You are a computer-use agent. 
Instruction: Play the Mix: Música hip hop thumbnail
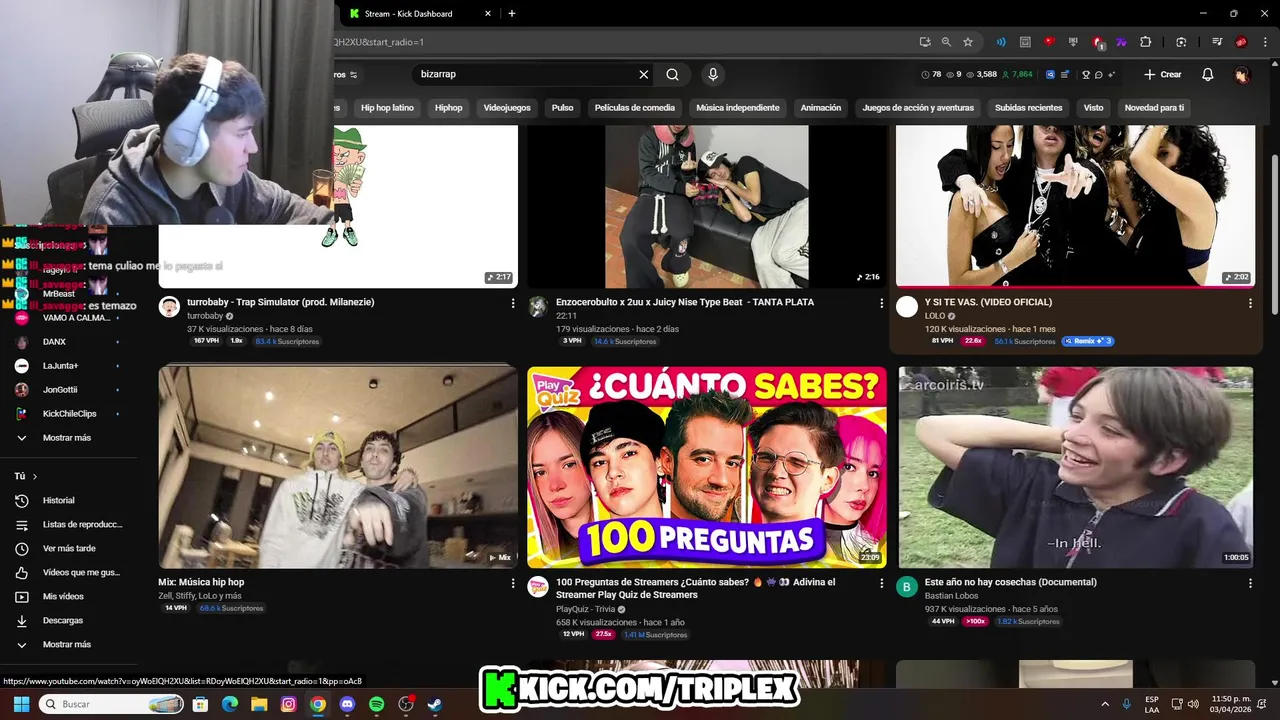[x=338, y=467]
